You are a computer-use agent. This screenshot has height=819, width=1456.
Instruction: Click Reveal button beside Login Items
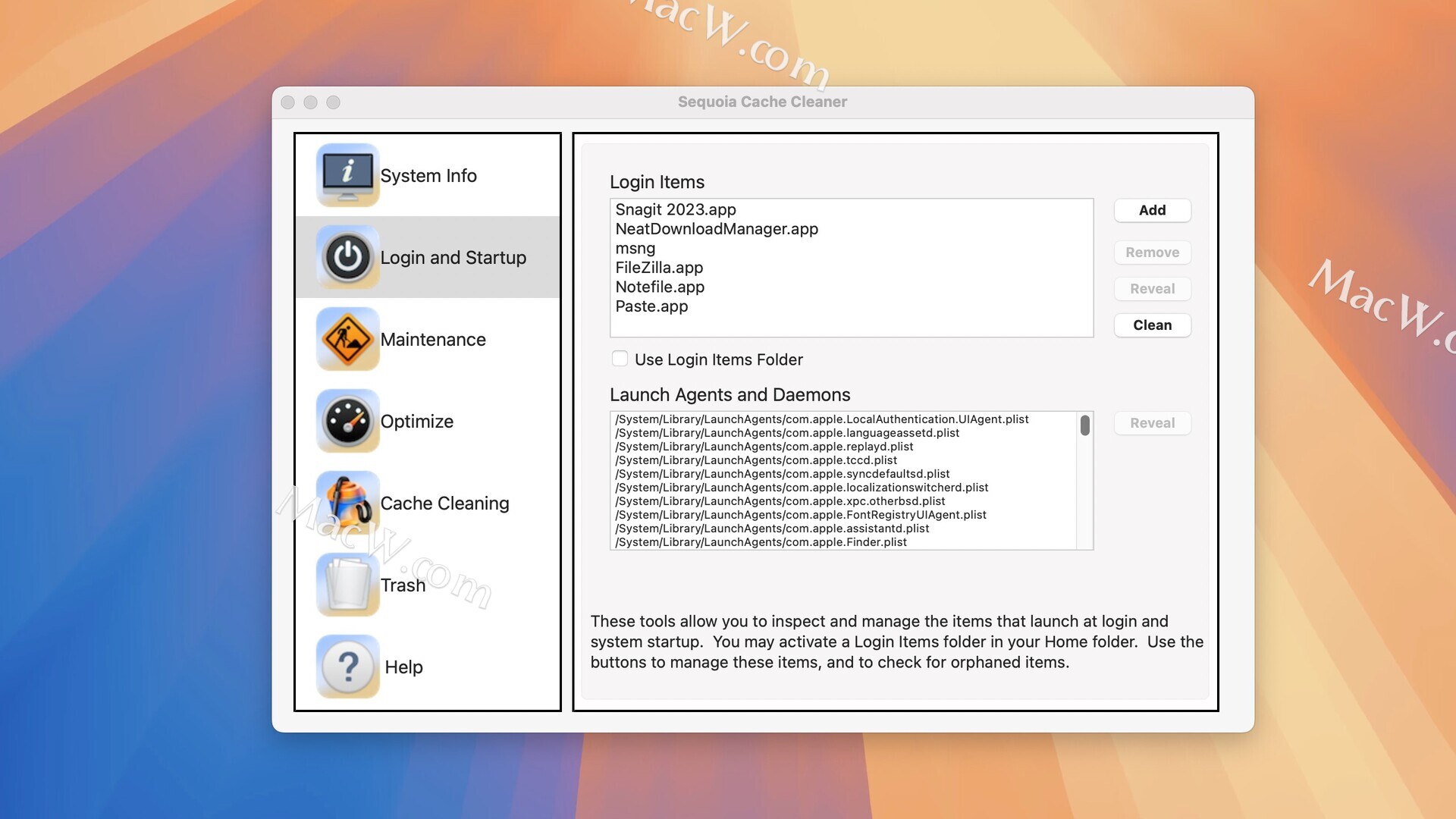point(1152,289)
